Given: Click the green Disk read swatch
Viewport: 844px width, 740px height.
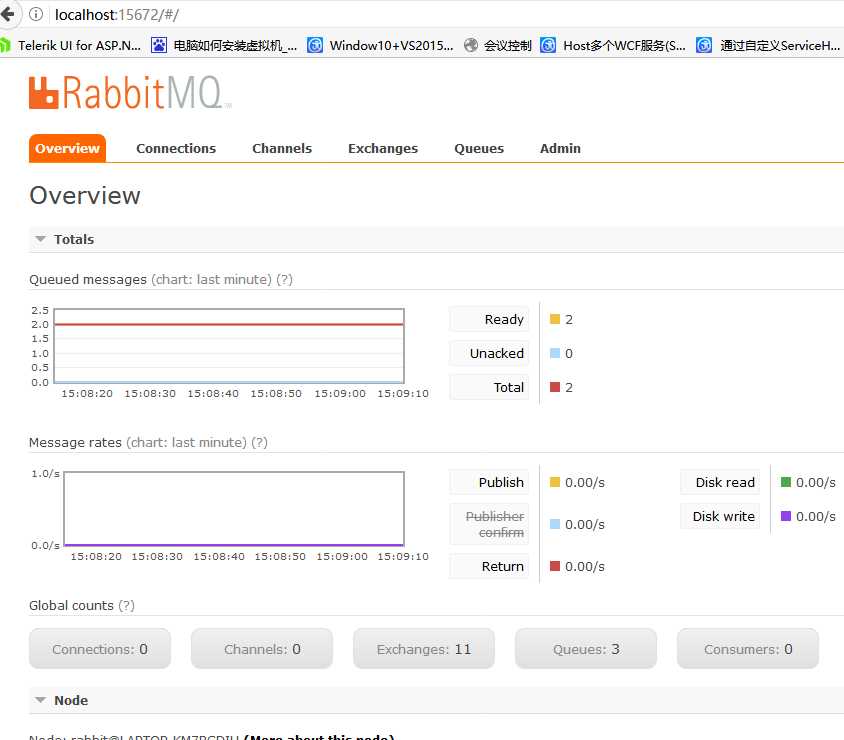Looking at the screenshot, I should [786, 482].
